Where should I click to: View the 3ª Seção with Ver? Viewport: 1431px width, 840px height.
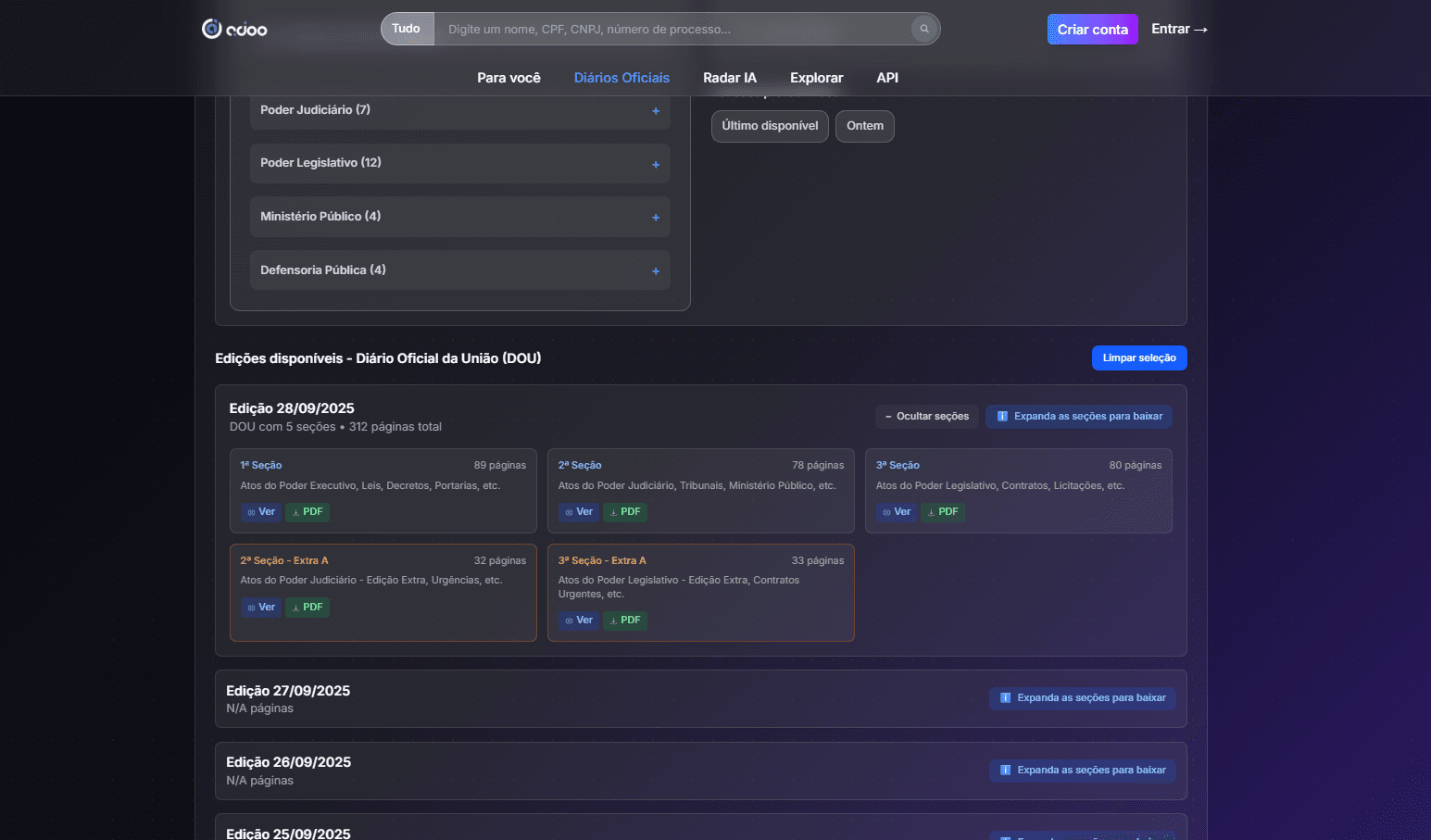pyautogui.click(x=897, y=512)
